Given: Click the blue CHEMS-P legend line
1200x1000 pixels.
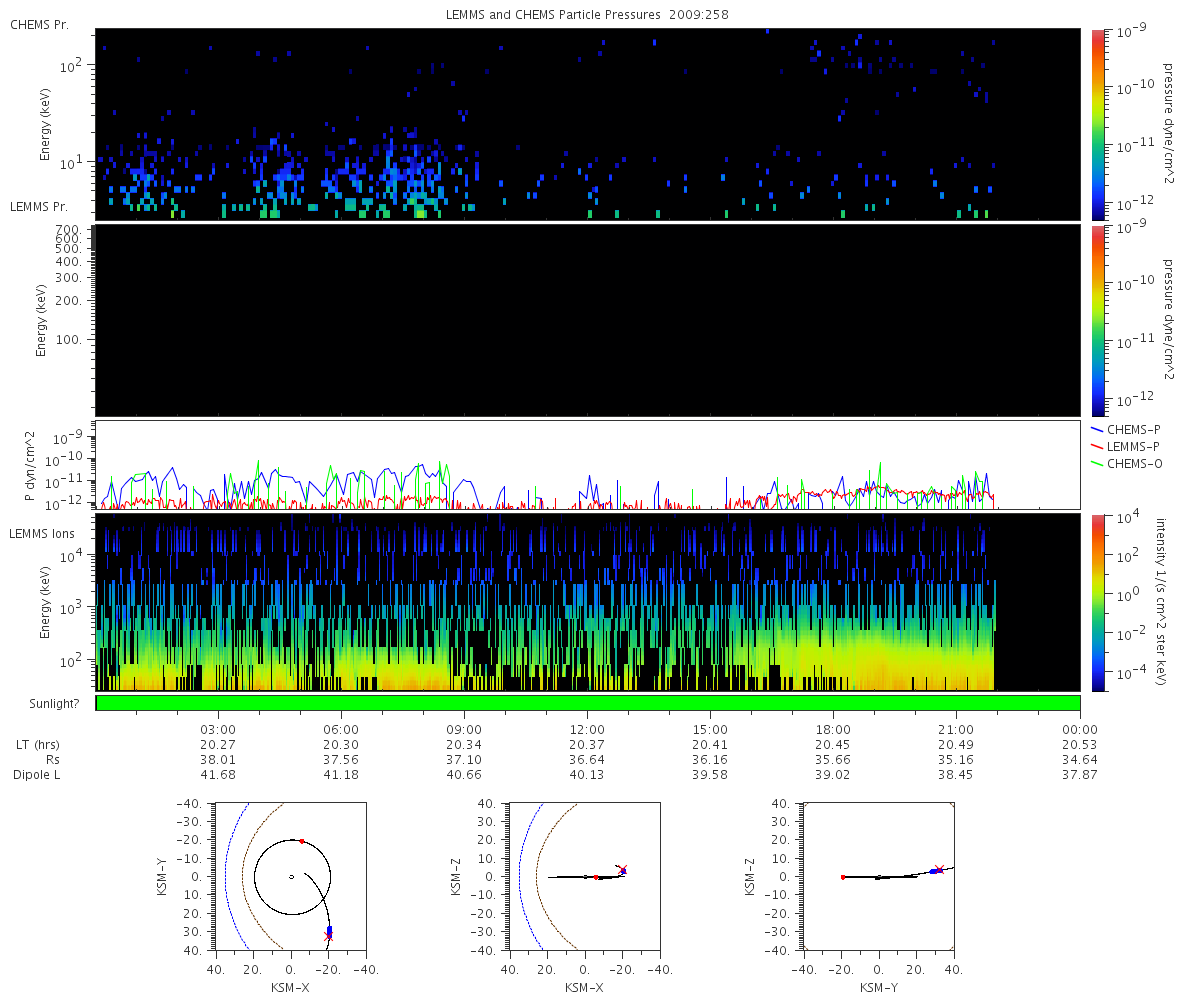Looking at the screenshot, I should 1098,429.
